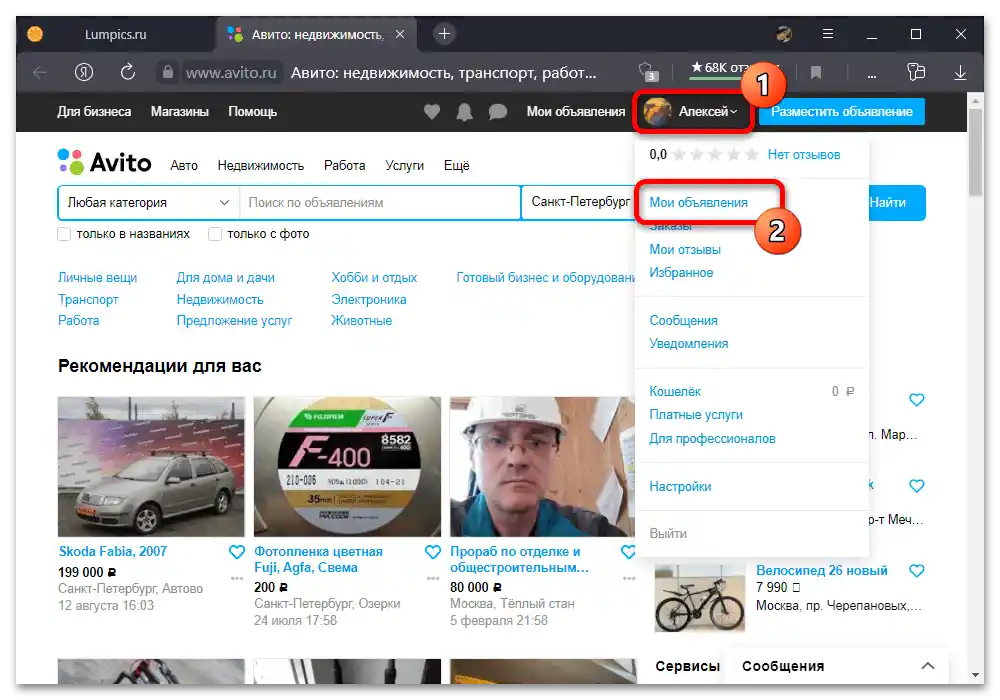The width and height of the screenshot is (1000, 700).
Task: Bookmark this page with the bookmark icon
Action: 816,73
